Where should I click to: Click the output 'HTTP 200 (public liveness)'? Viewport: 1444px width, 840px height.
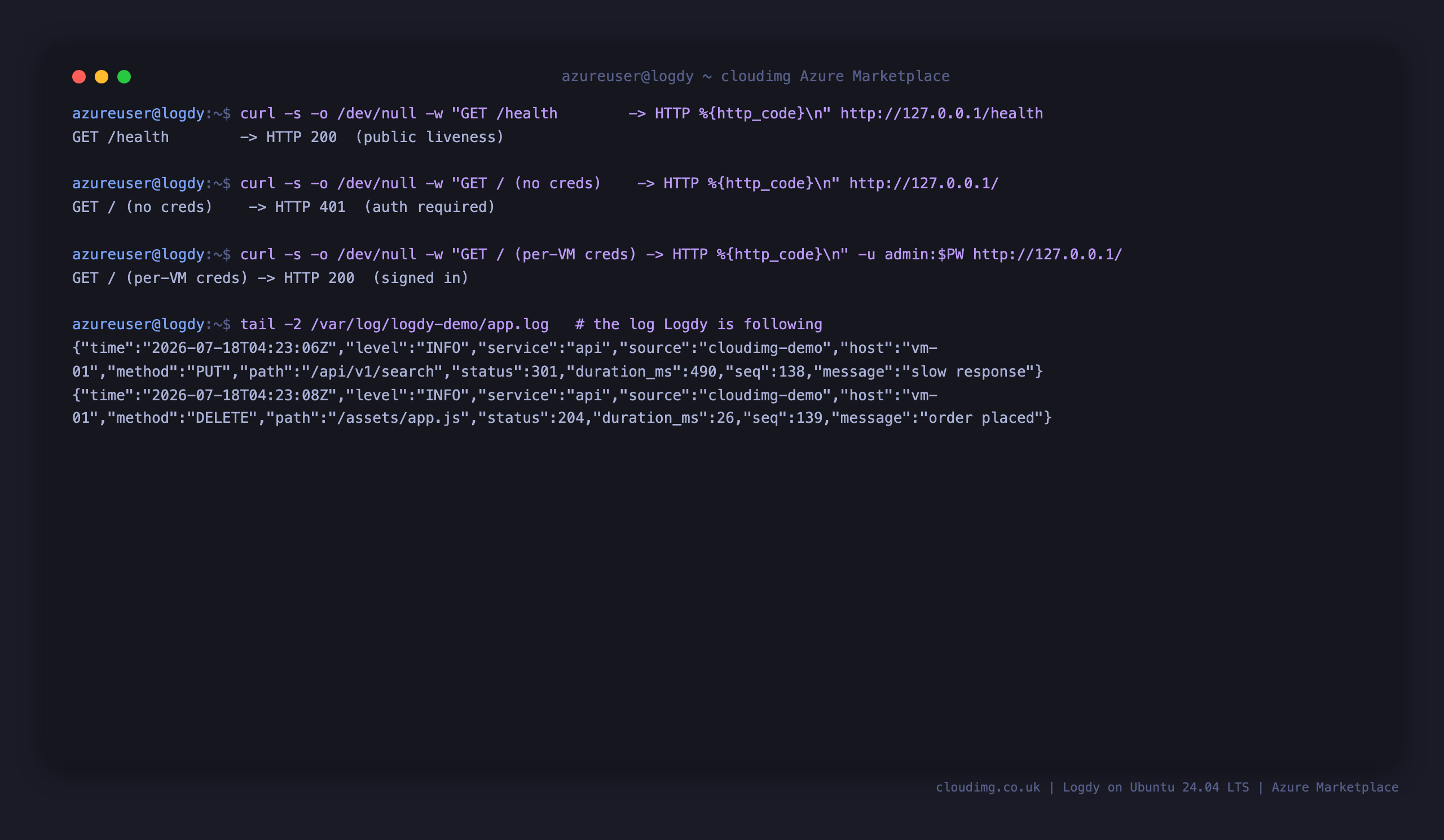(385, 138)
